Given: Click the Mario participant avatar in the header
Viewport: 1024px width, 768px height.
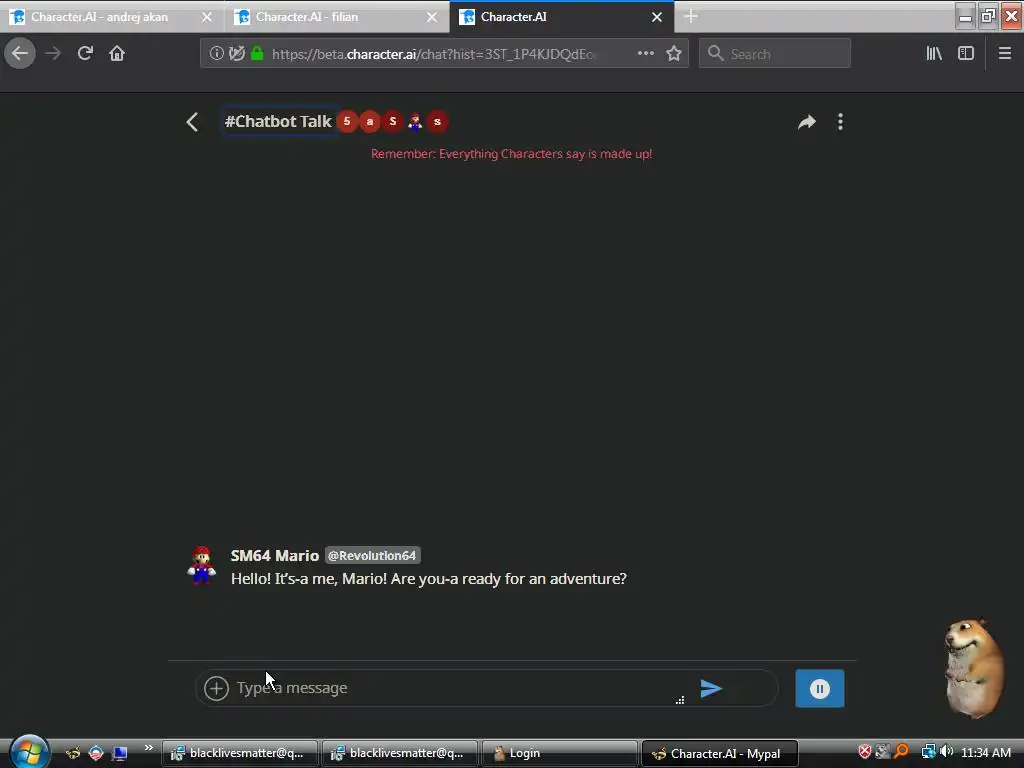Looking at the screenshot, I should [x=415, y=121].
